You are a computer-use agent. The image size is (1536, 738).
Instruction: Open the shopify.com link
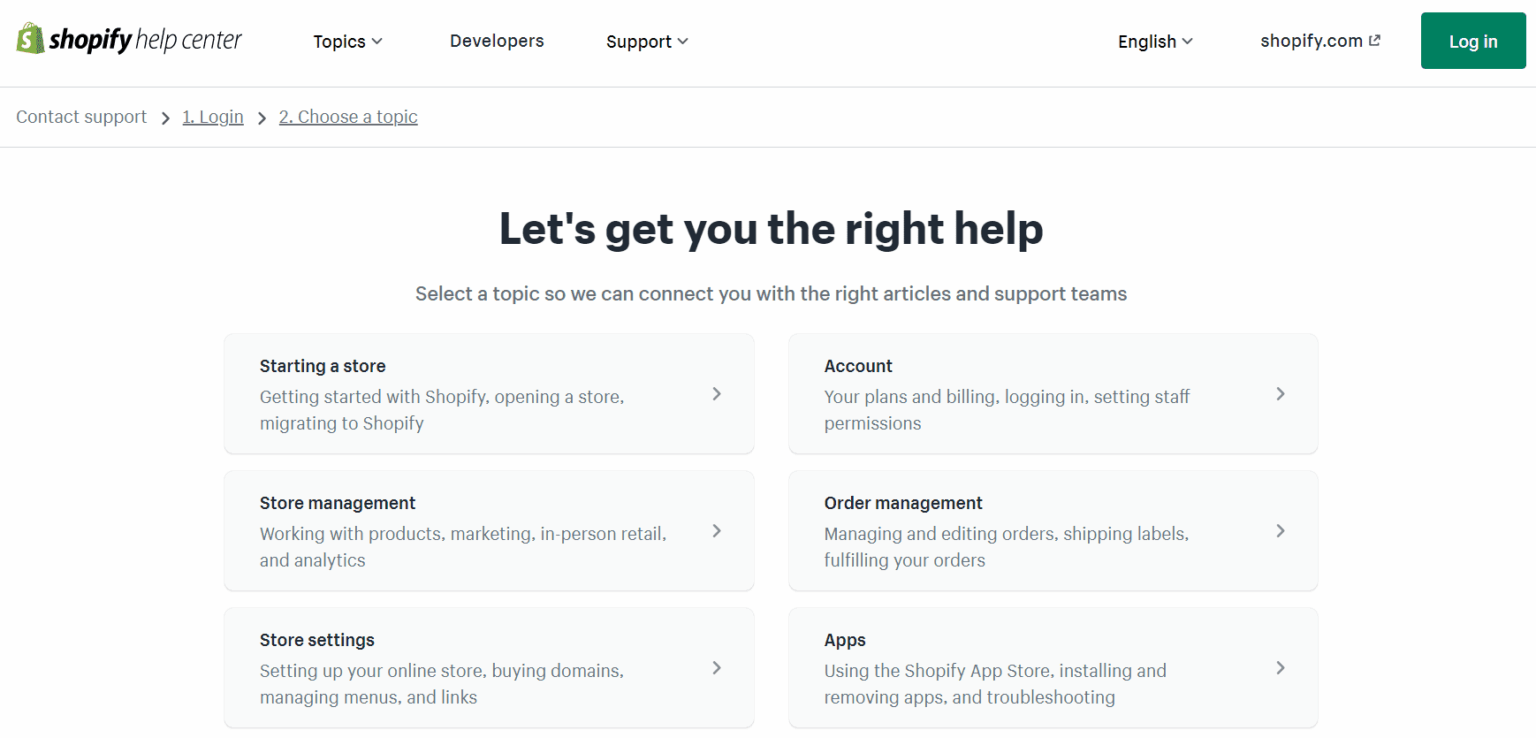pyautogui.click(x=1312, y=40)
